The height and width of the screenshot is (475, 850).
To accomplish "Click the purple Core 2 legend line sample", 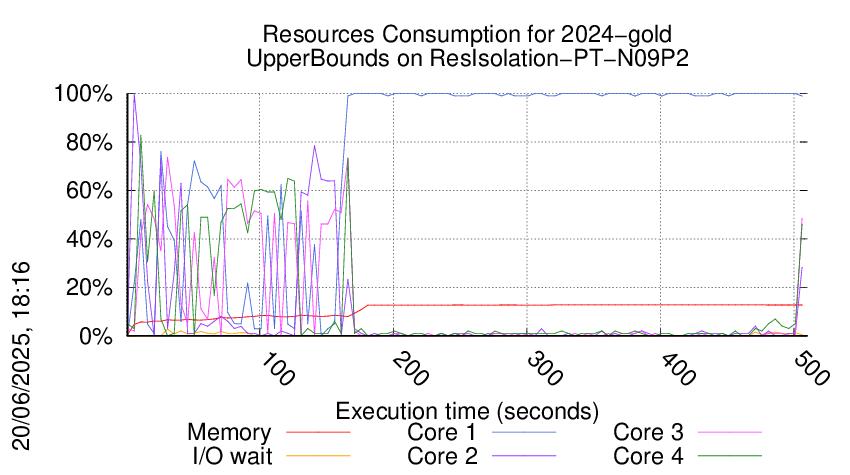I will 524,456.
